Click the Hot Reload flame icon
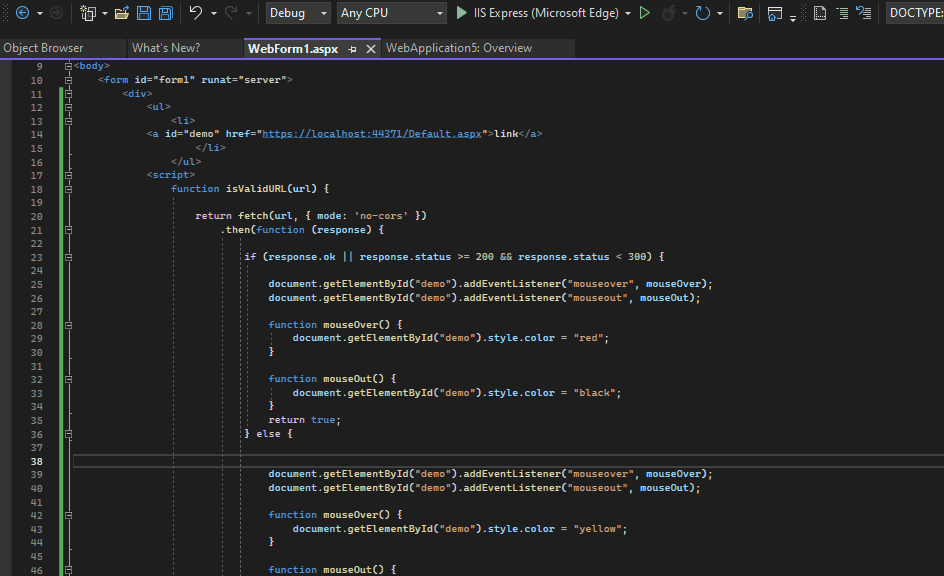This screenshot has width=944, height=576. pos(668,13)
